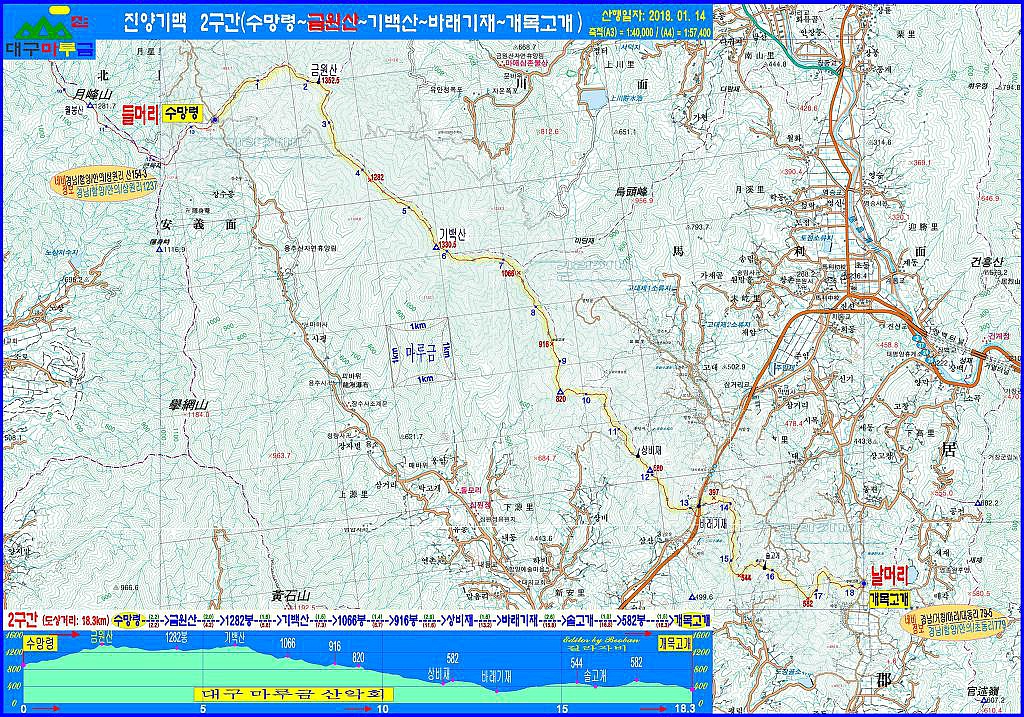Click the red 심원정 label

[x=481, y=504]
